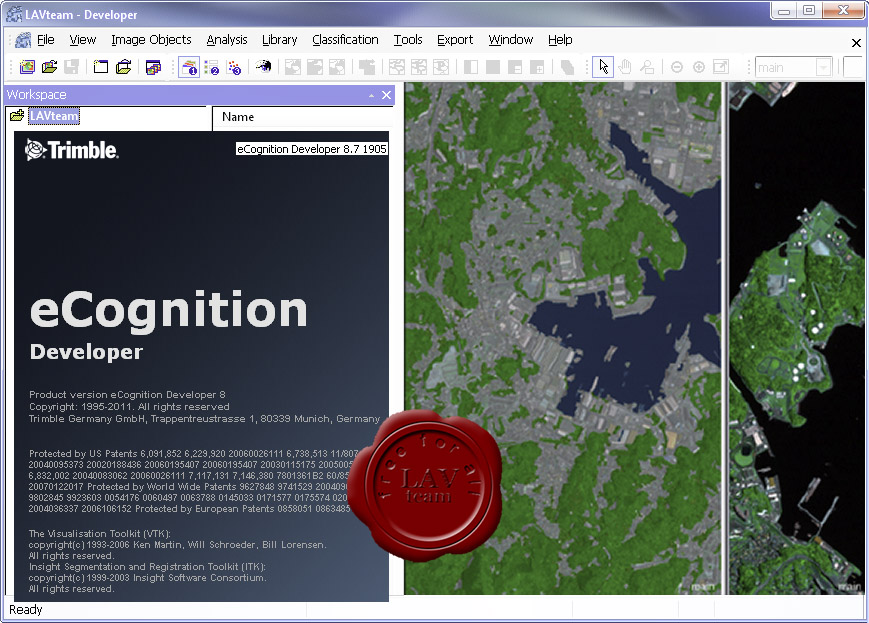Click the Create New Project toolbar icon
The width and height of the screenshot is (869, 623).
click(27, 68)
